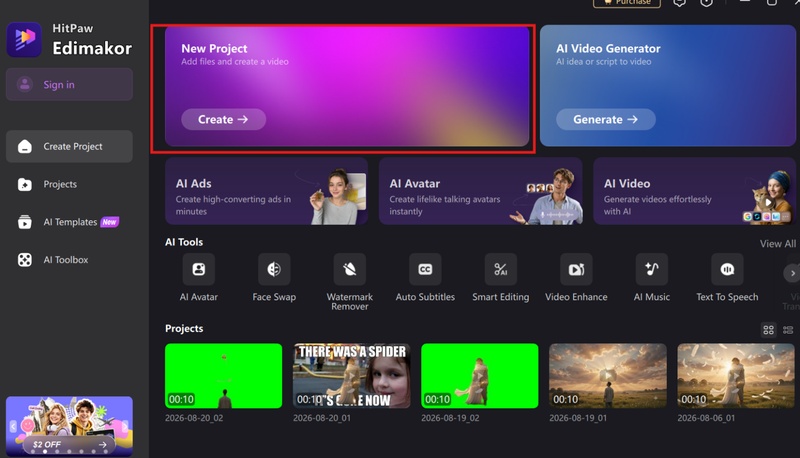800x458 pixels.
Task: Click the AI Templates sidebar icon
Action: click(24, 222)
